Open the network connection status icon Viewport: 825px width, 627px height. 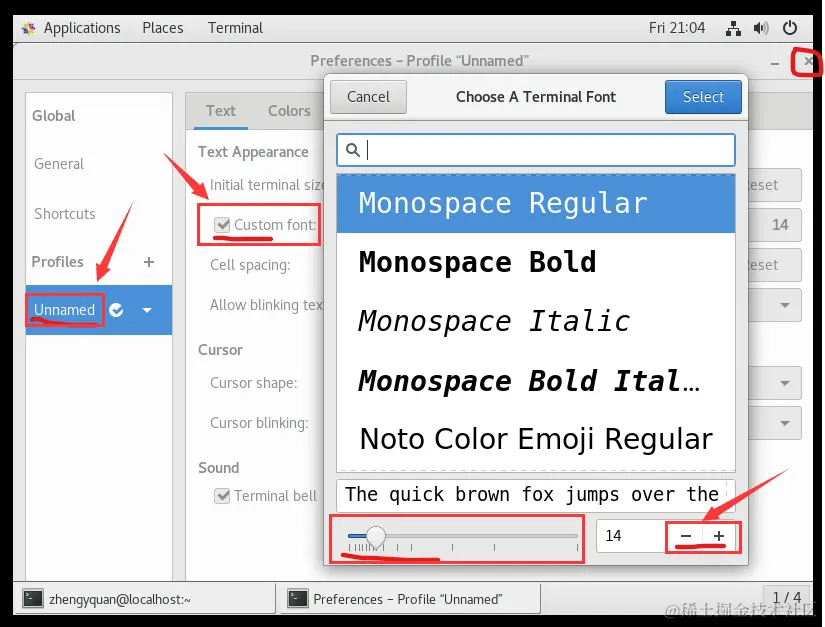pyautogui.click(x=733, y=28)
